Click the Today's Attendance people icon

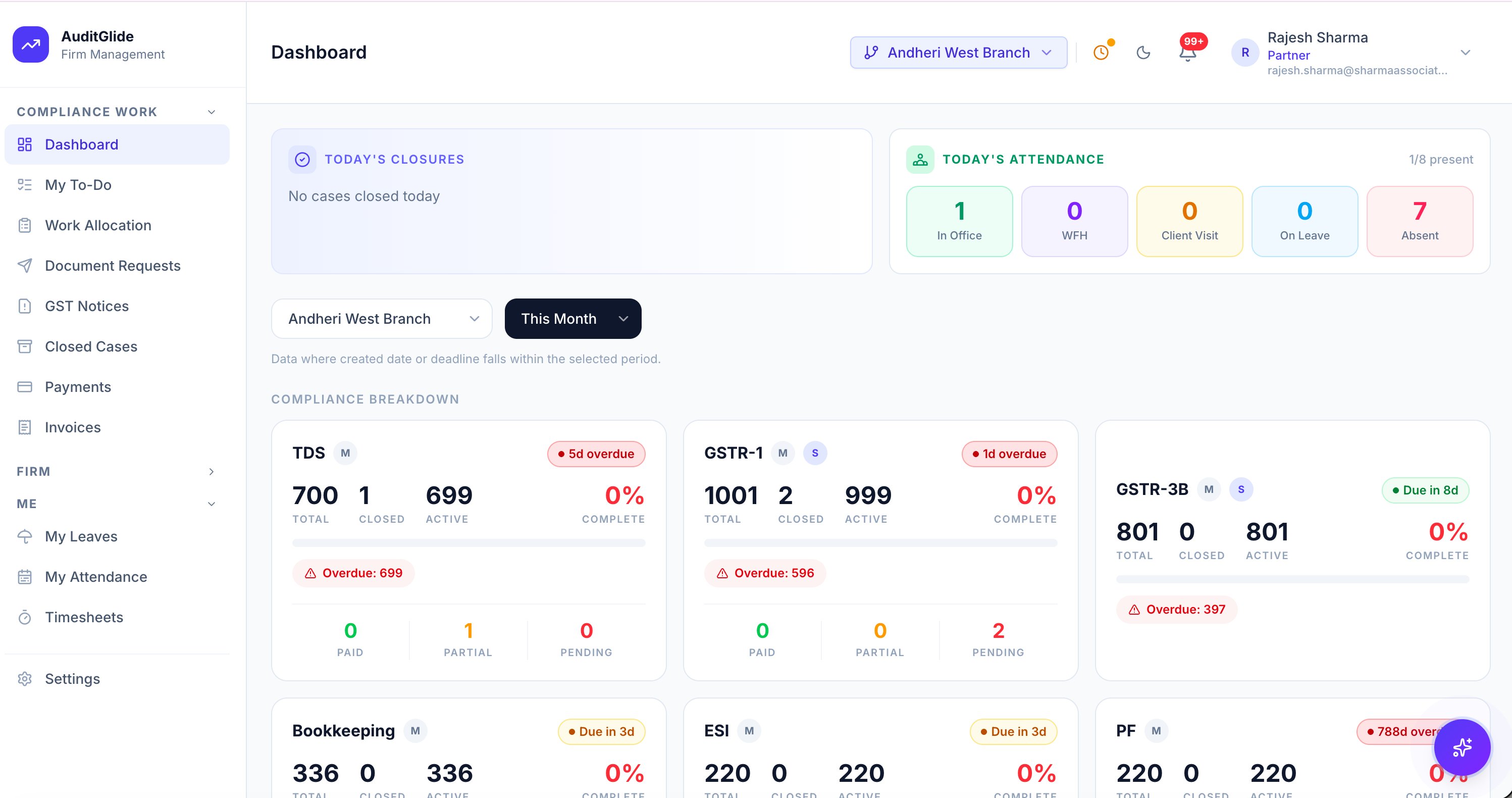(x=920, y=159)
